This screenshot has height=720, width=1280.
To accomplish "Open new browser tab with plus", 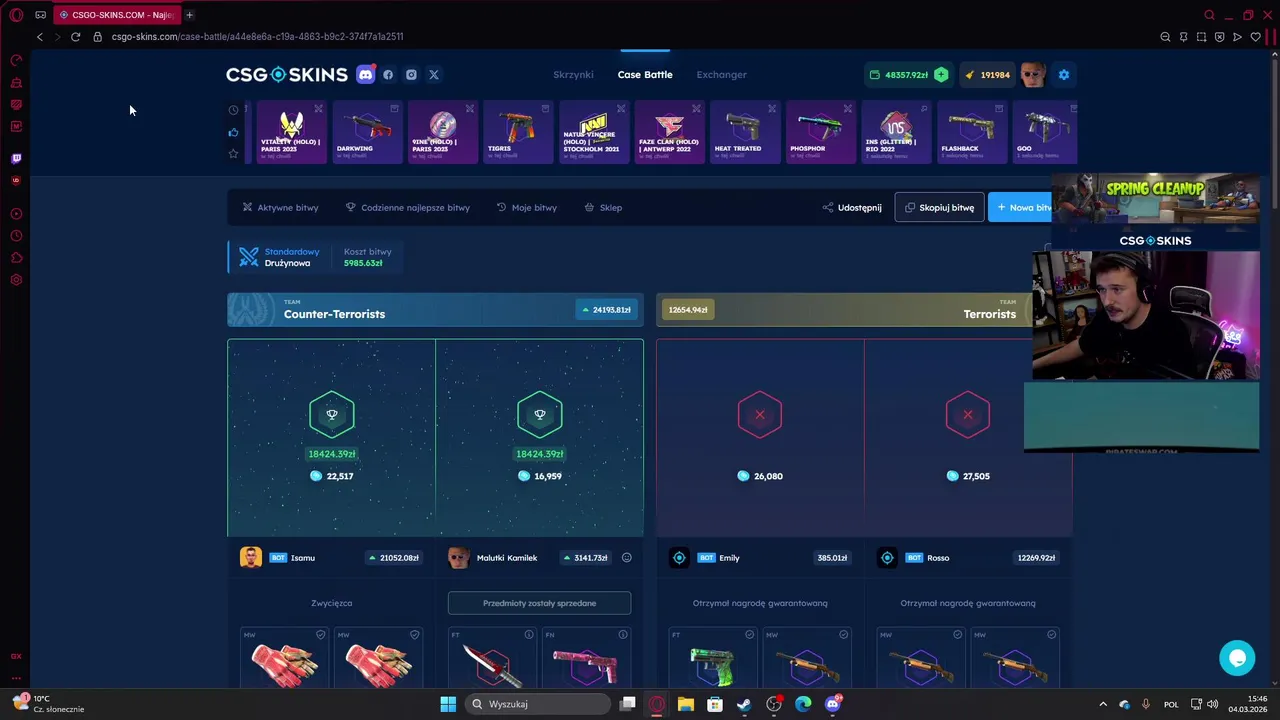I will [x=189, y=15].
